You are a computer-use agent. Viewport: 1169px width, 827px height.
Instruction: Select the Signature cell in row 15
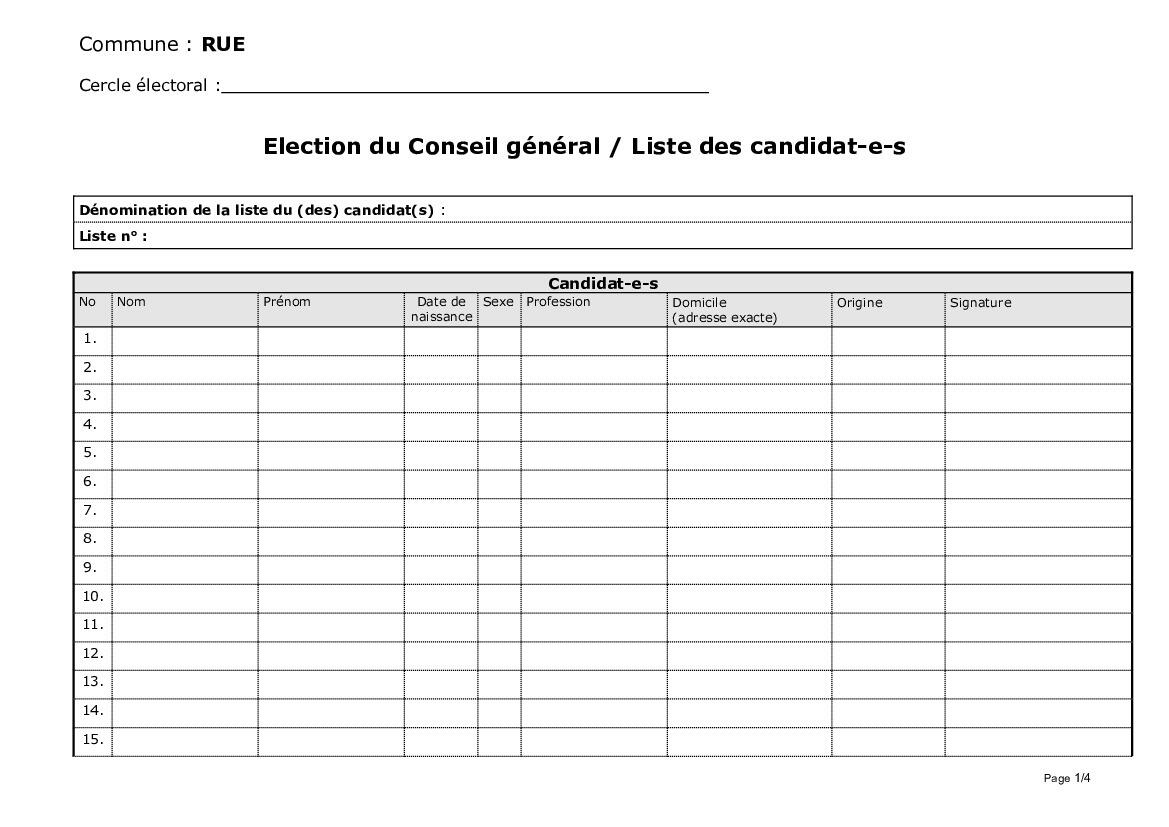1038,741
